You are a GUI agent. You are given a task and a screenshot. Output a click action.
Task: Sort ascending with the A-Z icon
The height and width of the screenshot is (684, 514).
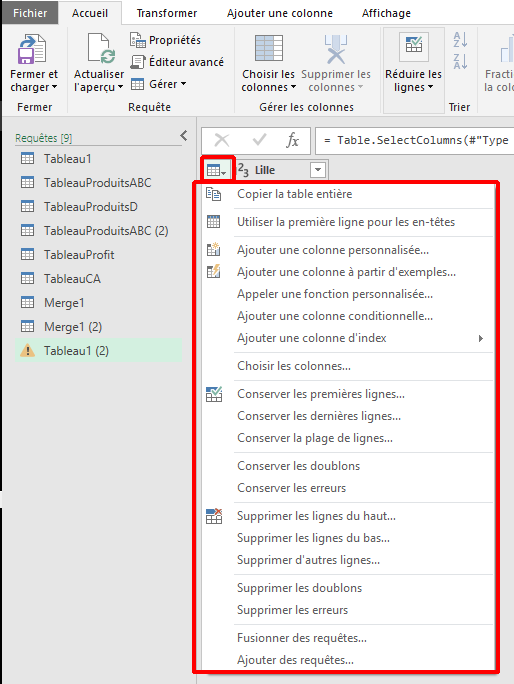click(x=460, y=40)
